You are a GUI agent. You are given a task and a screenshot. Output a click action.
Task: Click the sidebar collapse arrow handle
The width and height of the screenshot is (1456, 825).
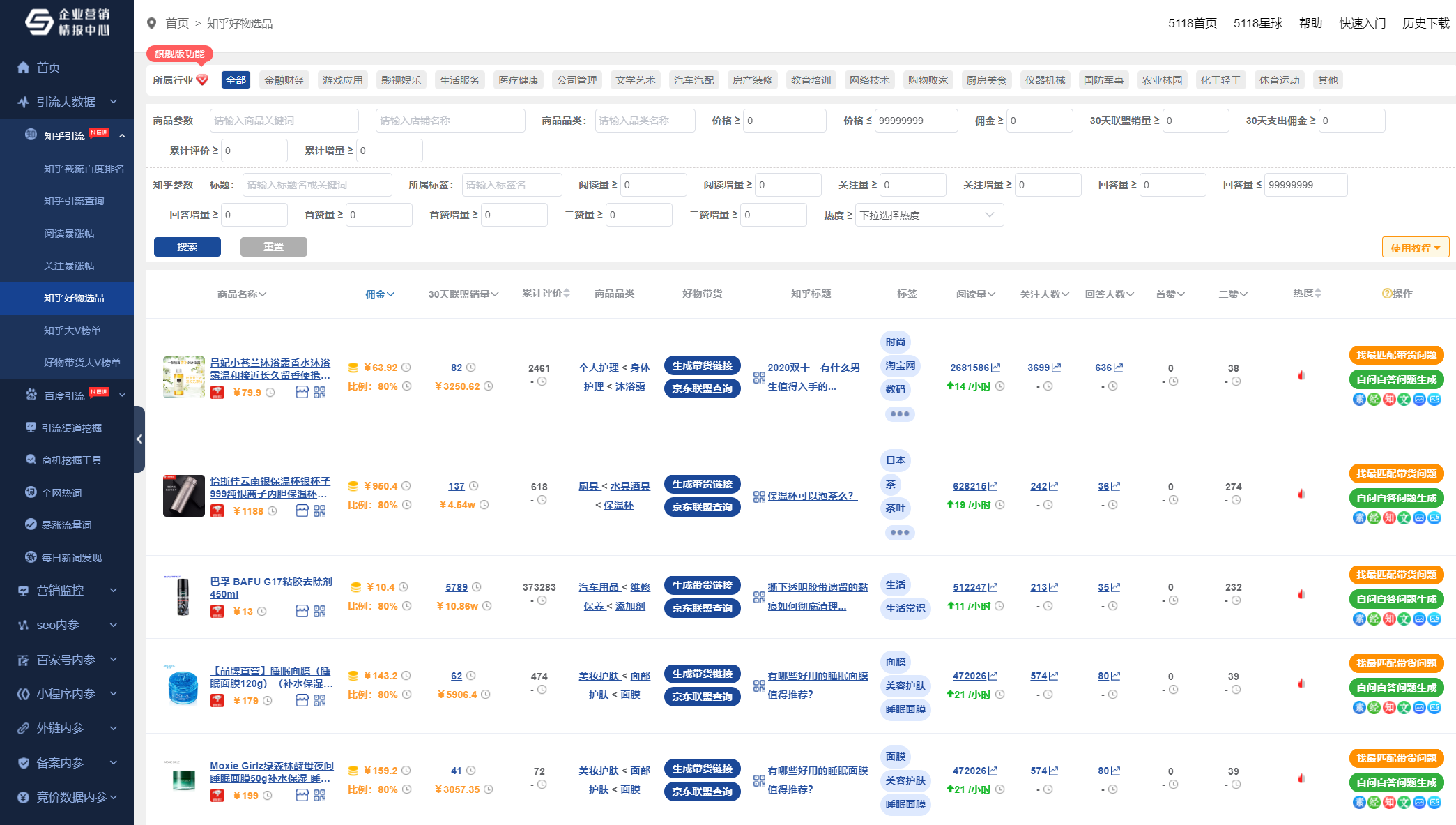click(x=139, y=439)
